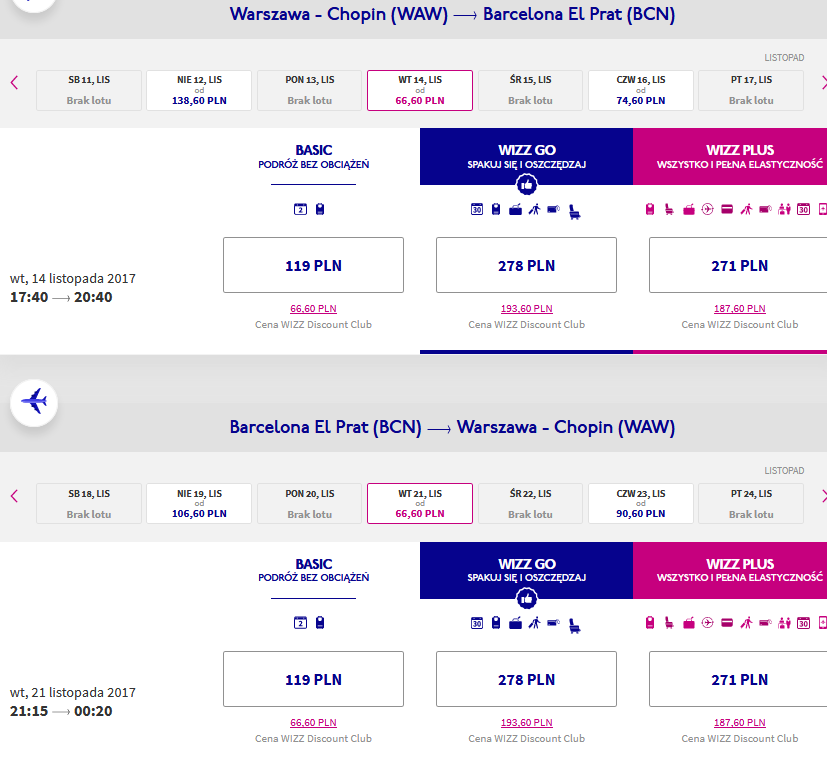Screen dimensions: 827x757
Task: Open outbound 66,60 PLN Discount Club price link
Action: [313, 309]
